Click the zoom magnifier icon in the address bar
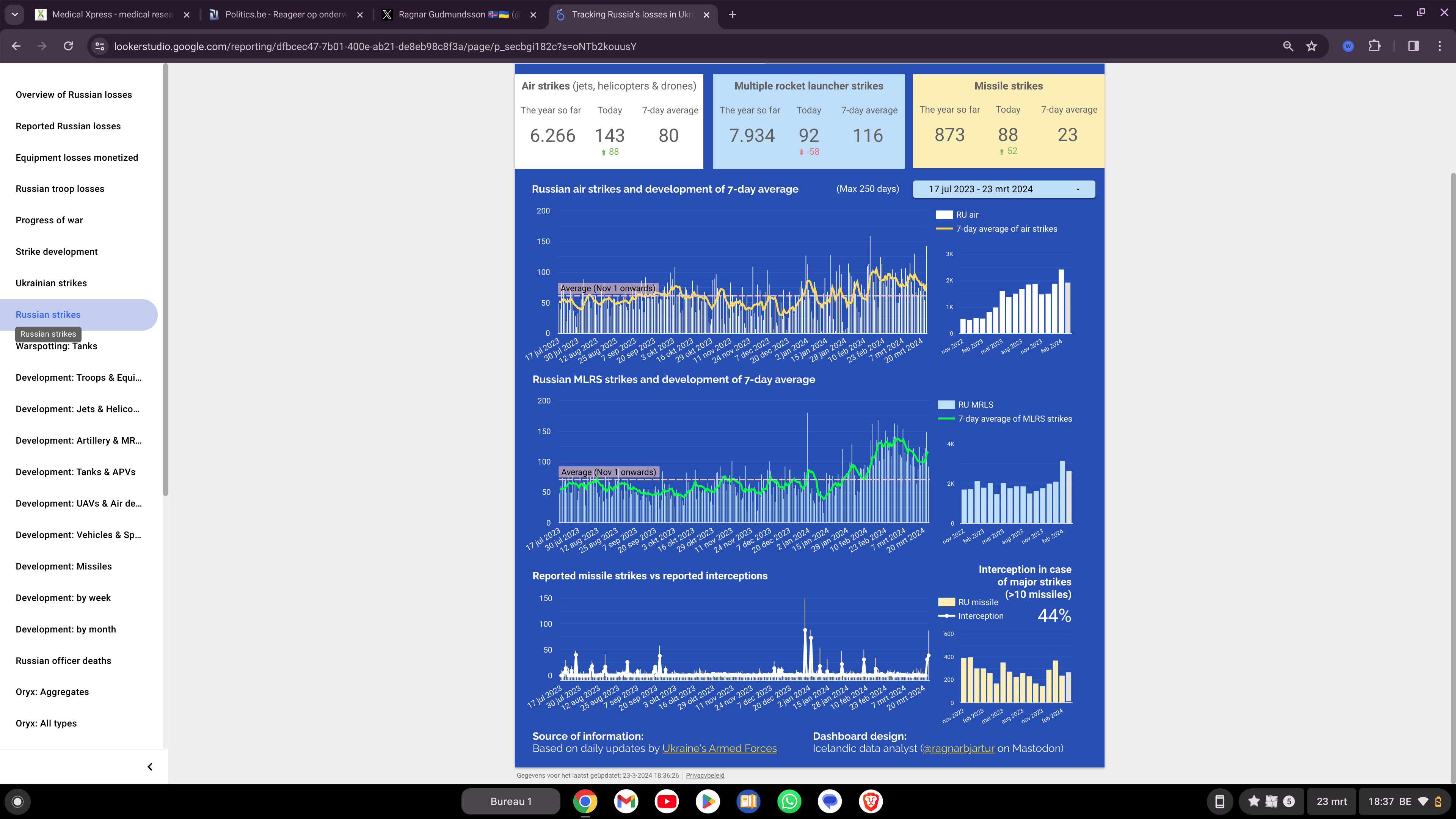This screenshot has height=819, width=1456. point(1288,46)
